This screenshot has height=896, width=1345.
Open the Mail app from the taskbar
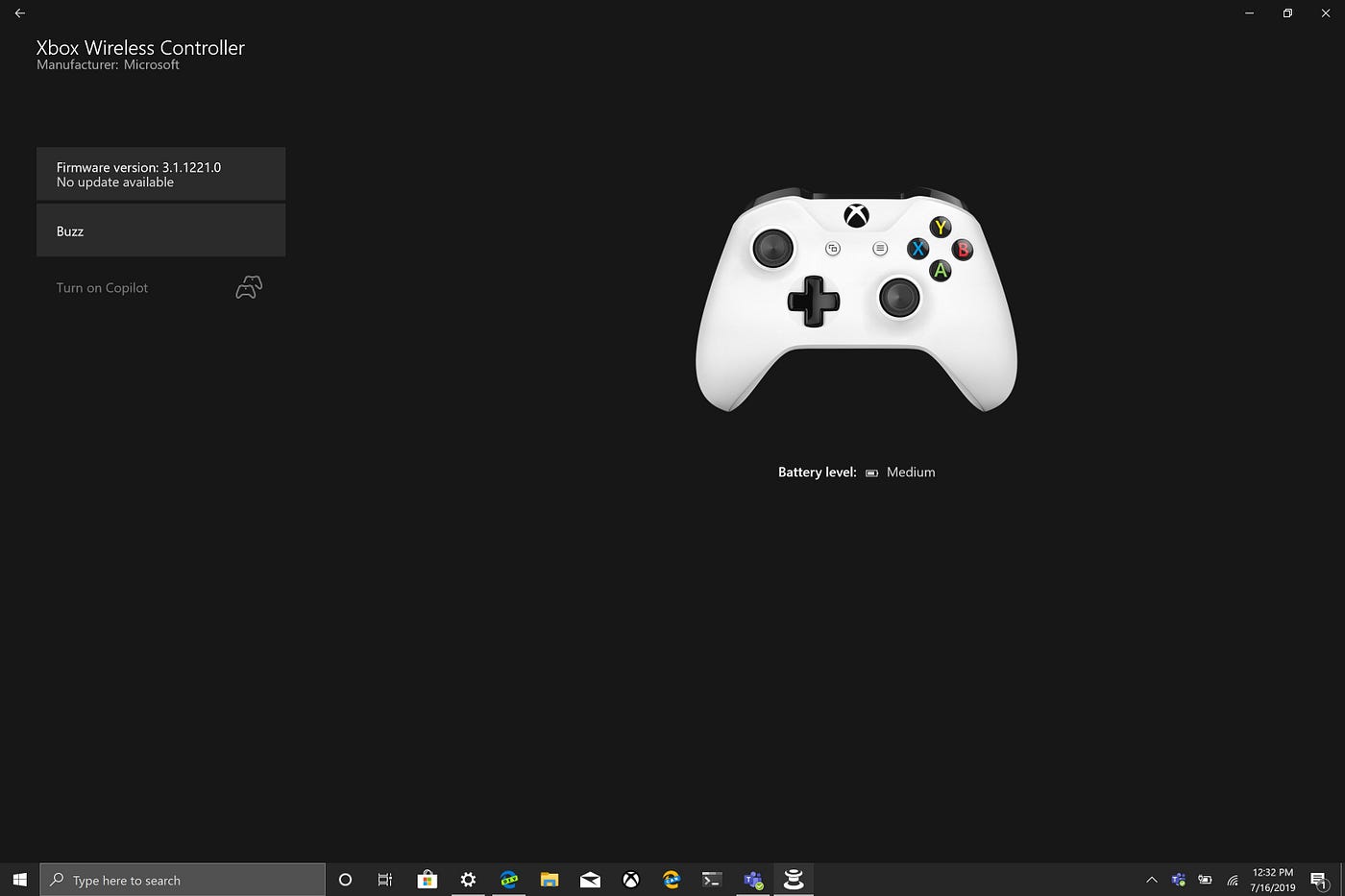(590, 880)
